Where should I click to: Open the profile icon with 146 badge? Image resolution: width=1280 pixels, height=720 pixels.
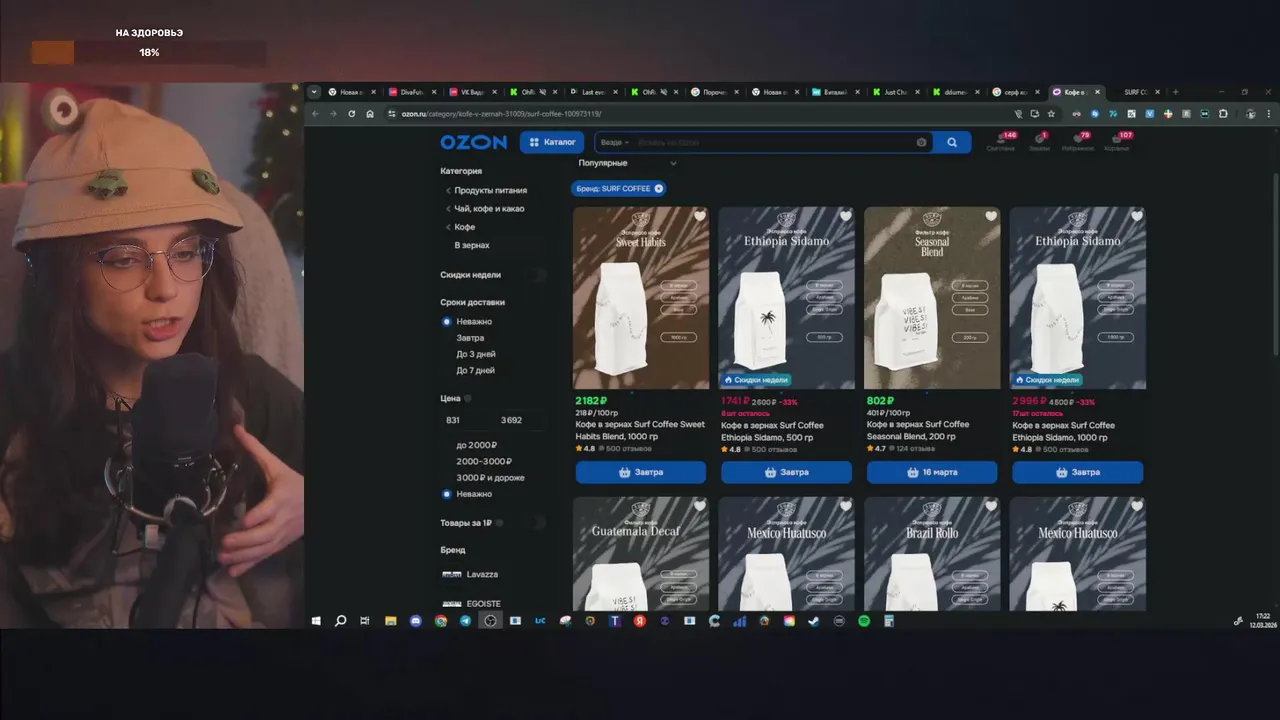1001,141
